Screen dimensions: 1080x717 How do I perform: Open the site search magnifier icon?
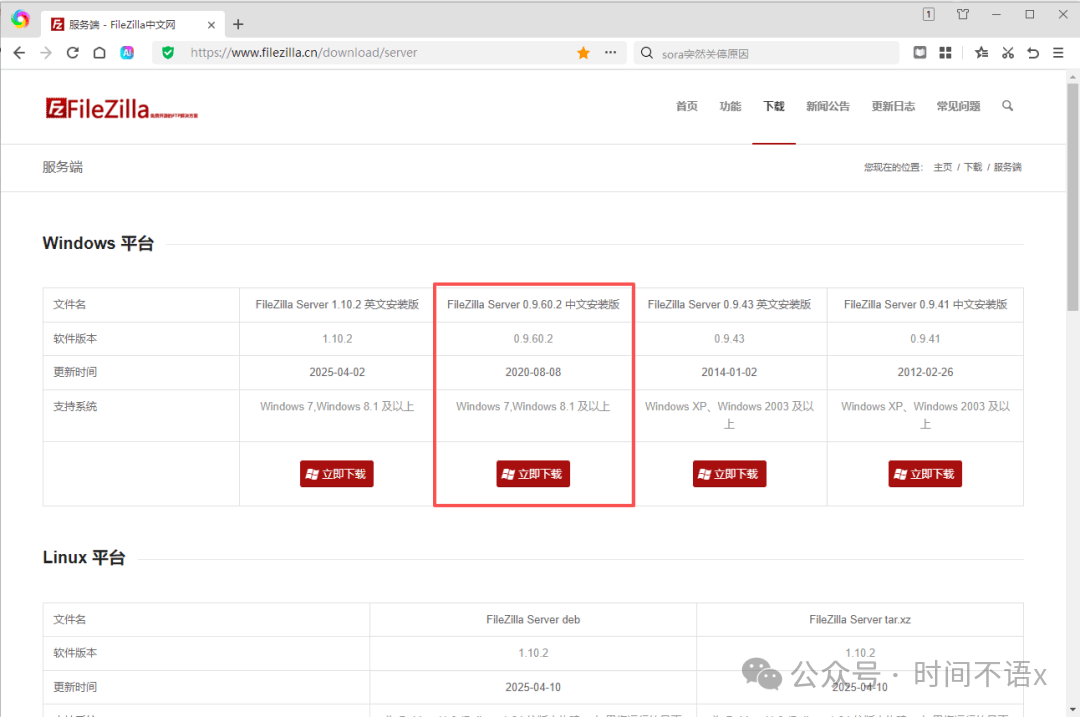[x=1007, y=106]
